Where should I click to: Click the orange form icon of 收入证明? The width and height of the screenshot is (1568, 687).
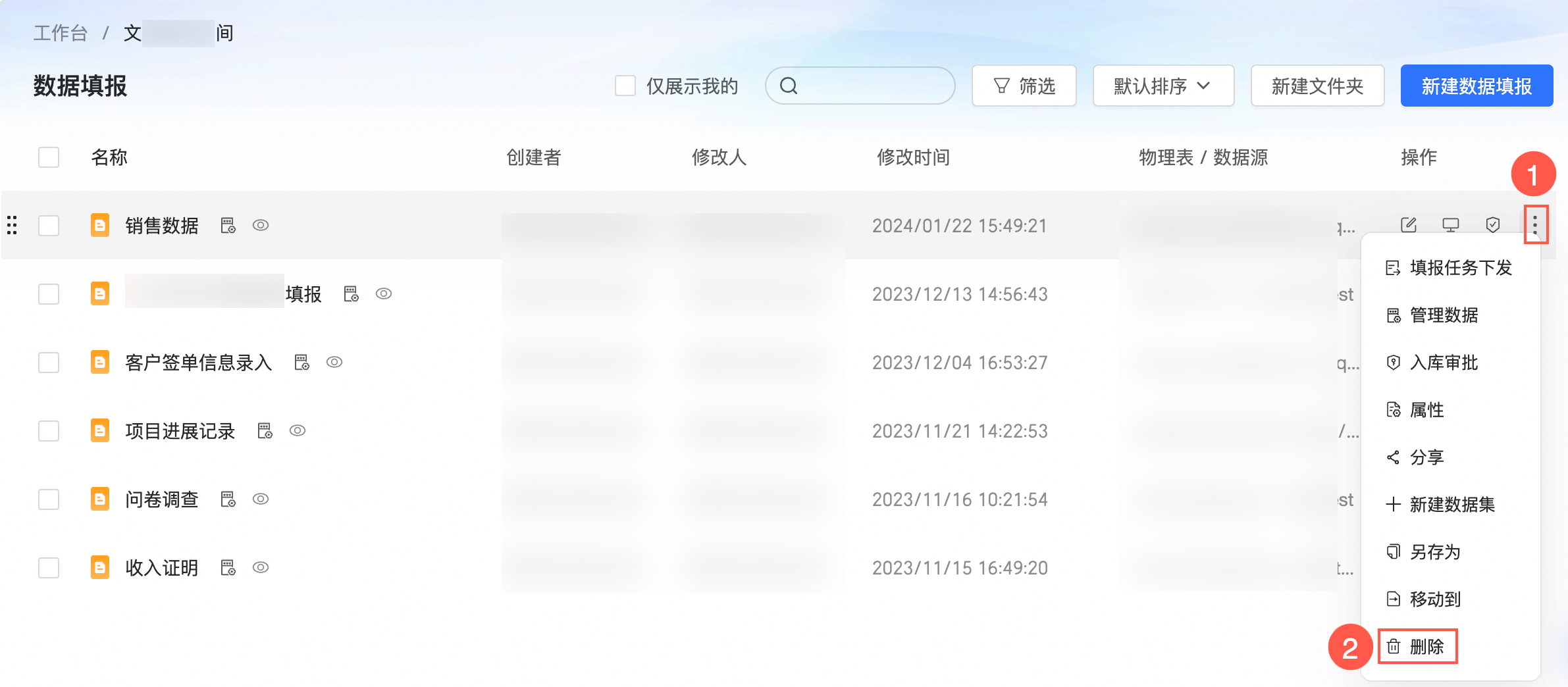[x=100, y=567]
